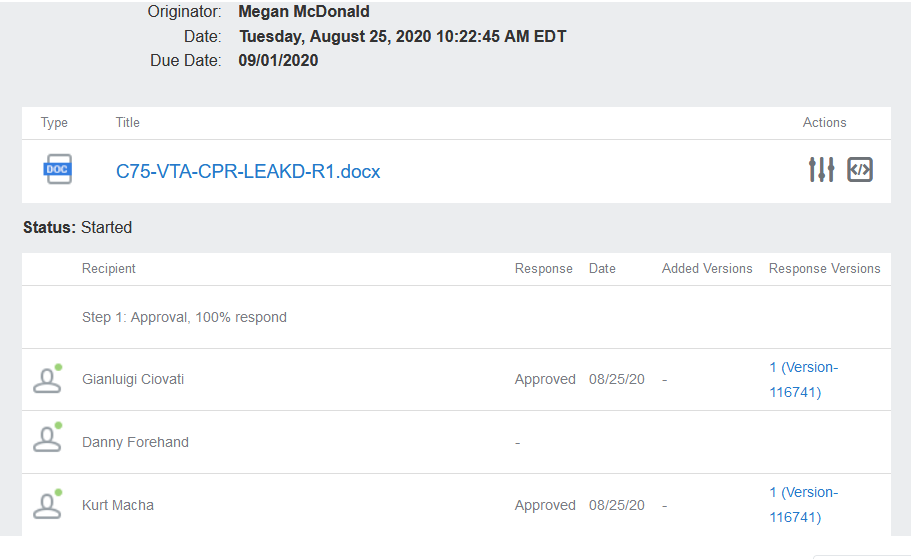The image size is (911, 559).
Task: Select Danny Forehand's user avatar icon
Action: tap(48, 438)
